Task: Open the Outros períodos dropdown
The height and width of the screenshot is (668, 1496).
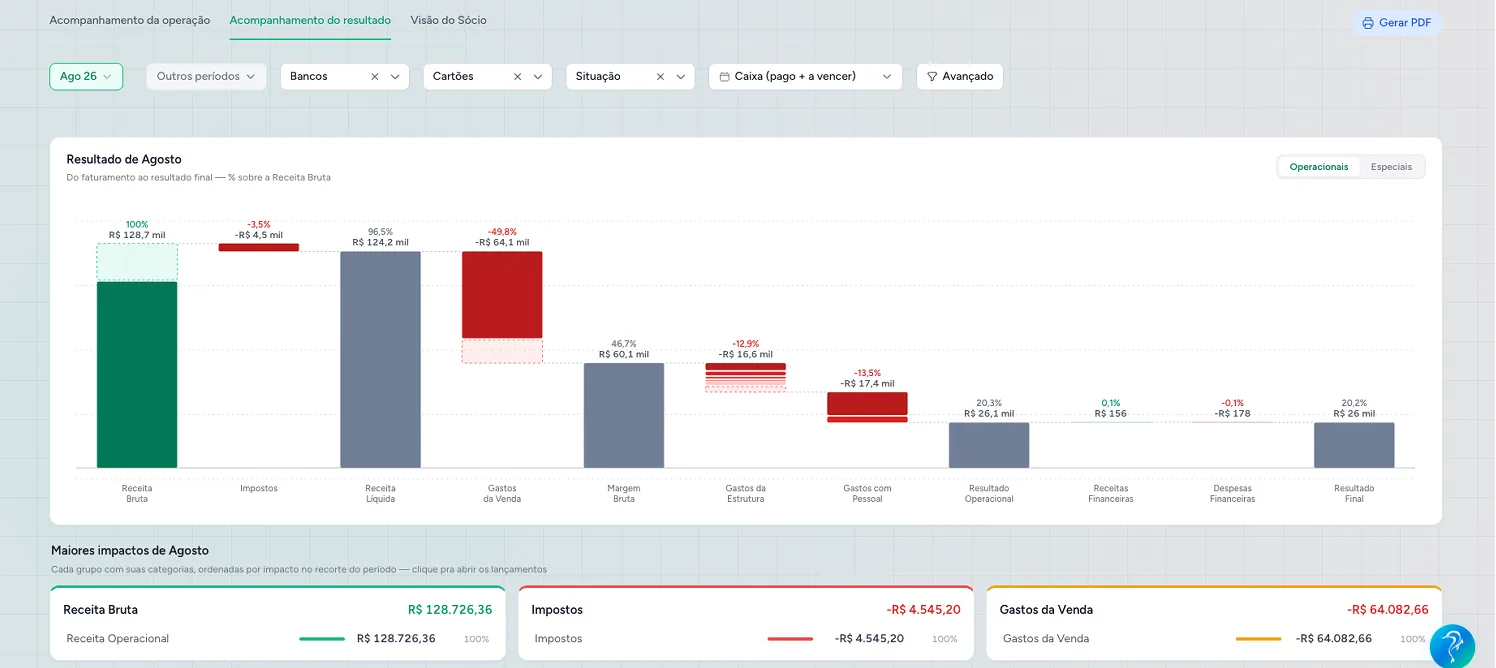Action: [206, 76]
